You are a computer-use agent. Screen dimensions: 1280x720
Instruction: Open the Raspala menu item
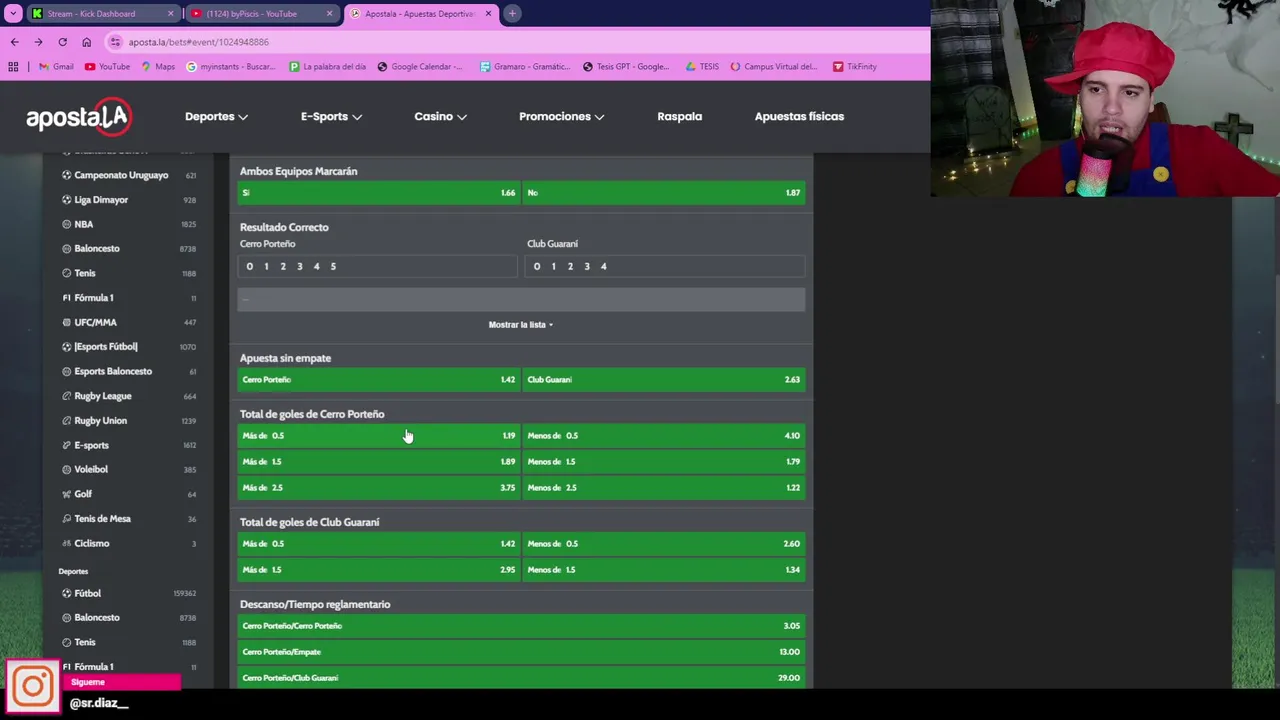(679, 116)
